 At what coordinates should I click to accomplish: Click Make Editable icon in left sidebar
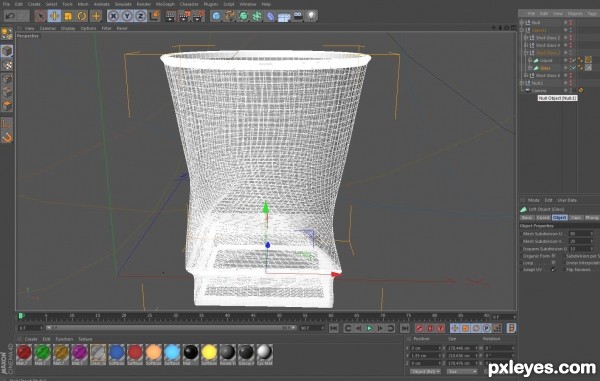7,34
